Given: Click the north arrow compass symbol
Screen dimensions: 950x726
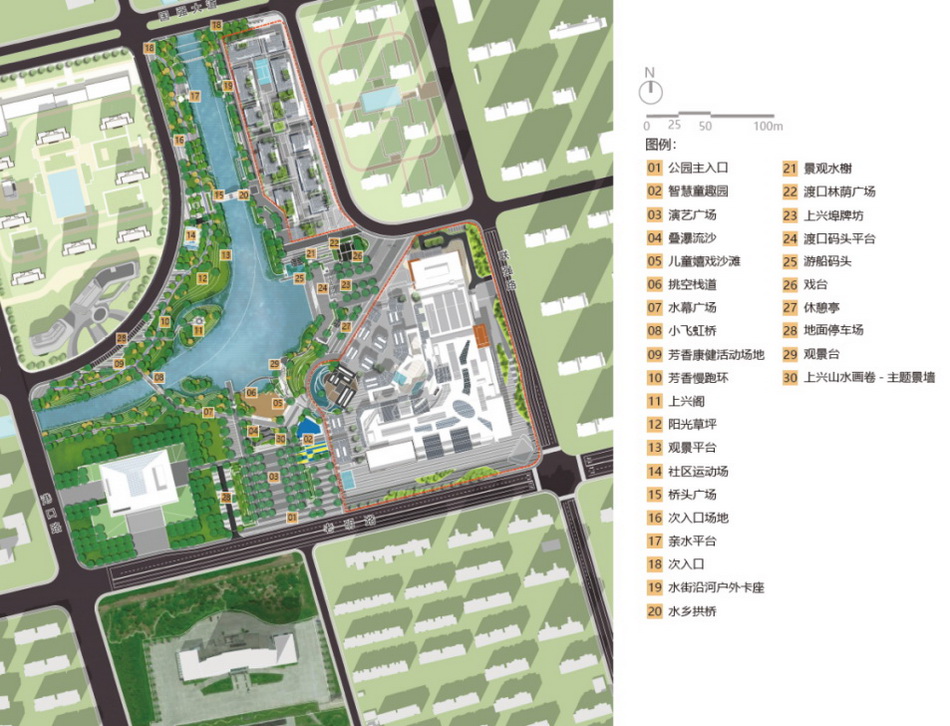Looking at the screenshot, I should (x=651, y=91).
